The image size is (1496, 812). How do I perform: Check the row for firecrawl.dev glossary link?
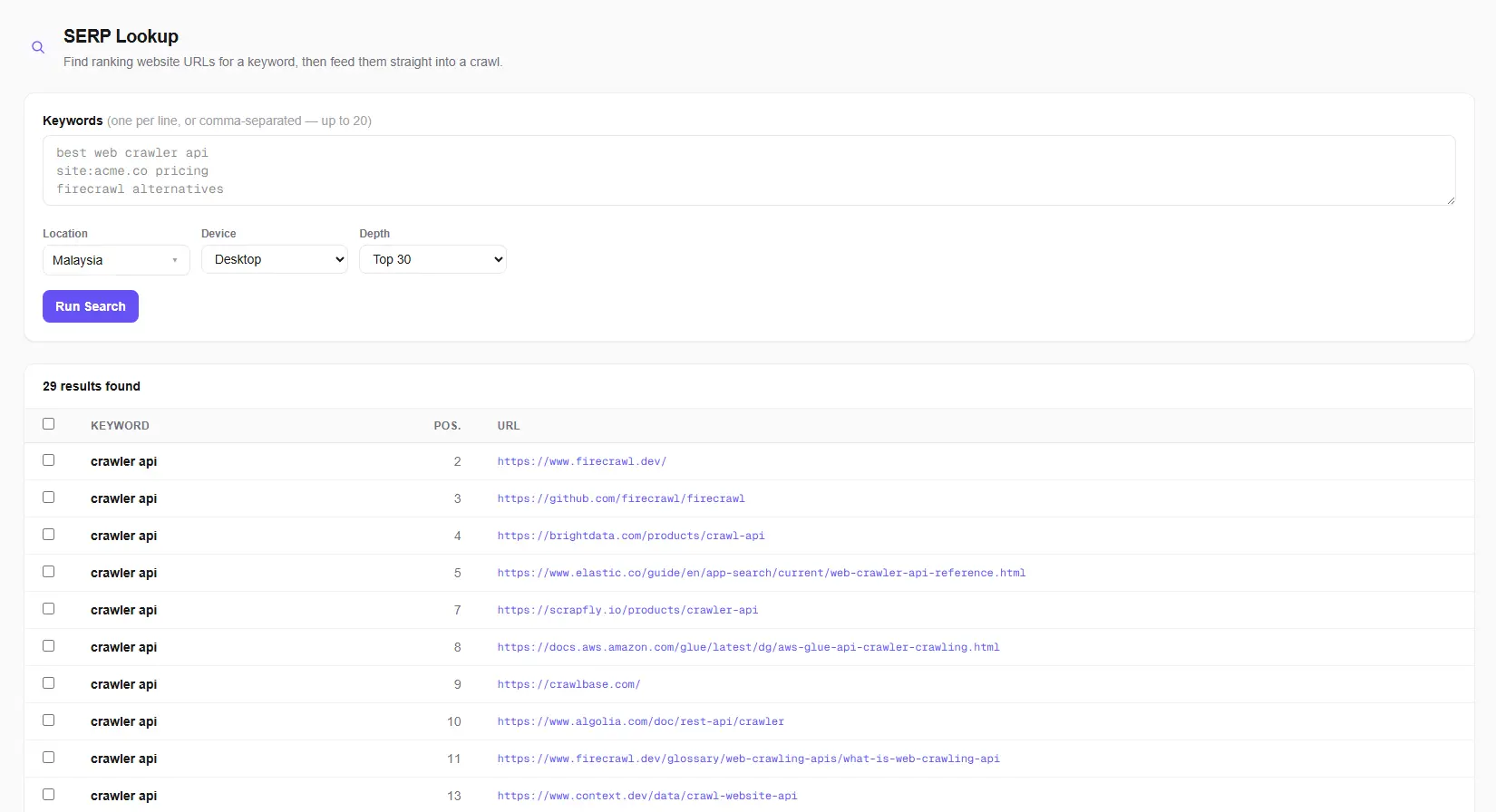coord(49,758)
